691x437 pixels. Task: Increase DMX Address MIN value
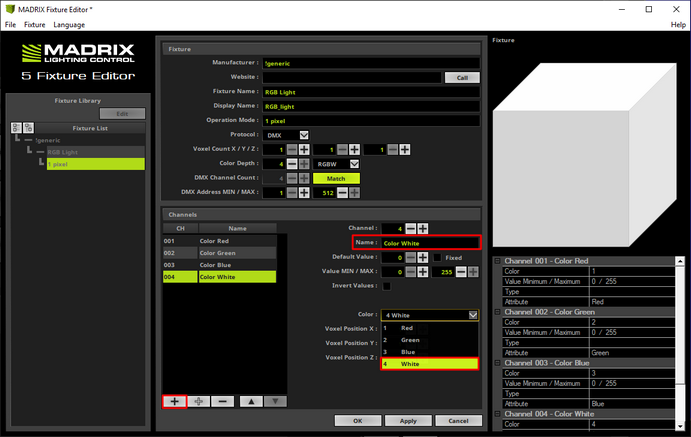304,193
